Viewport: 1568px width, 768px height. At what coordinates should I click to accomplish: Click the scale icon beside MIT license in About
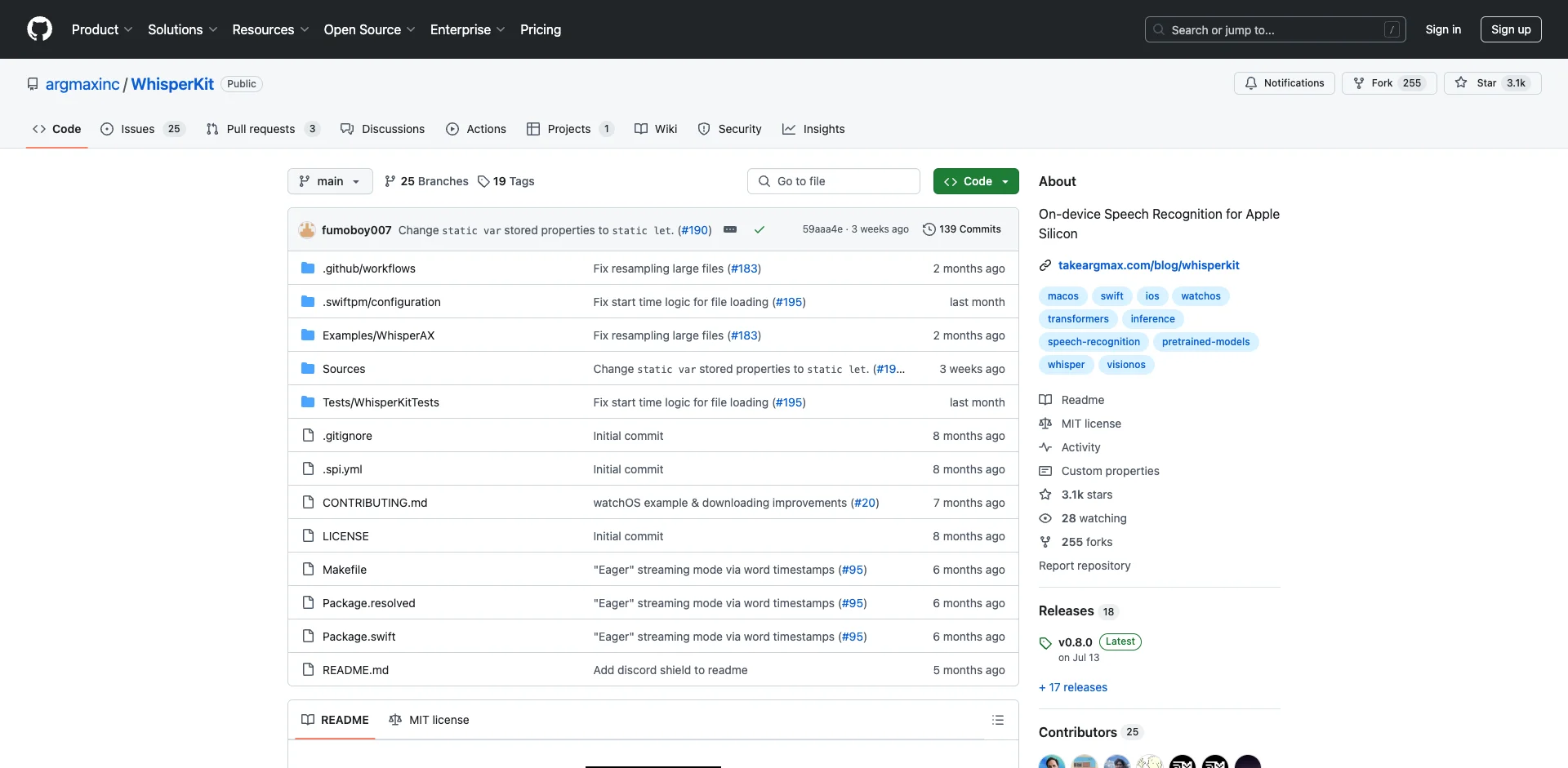pos(1045,424)
